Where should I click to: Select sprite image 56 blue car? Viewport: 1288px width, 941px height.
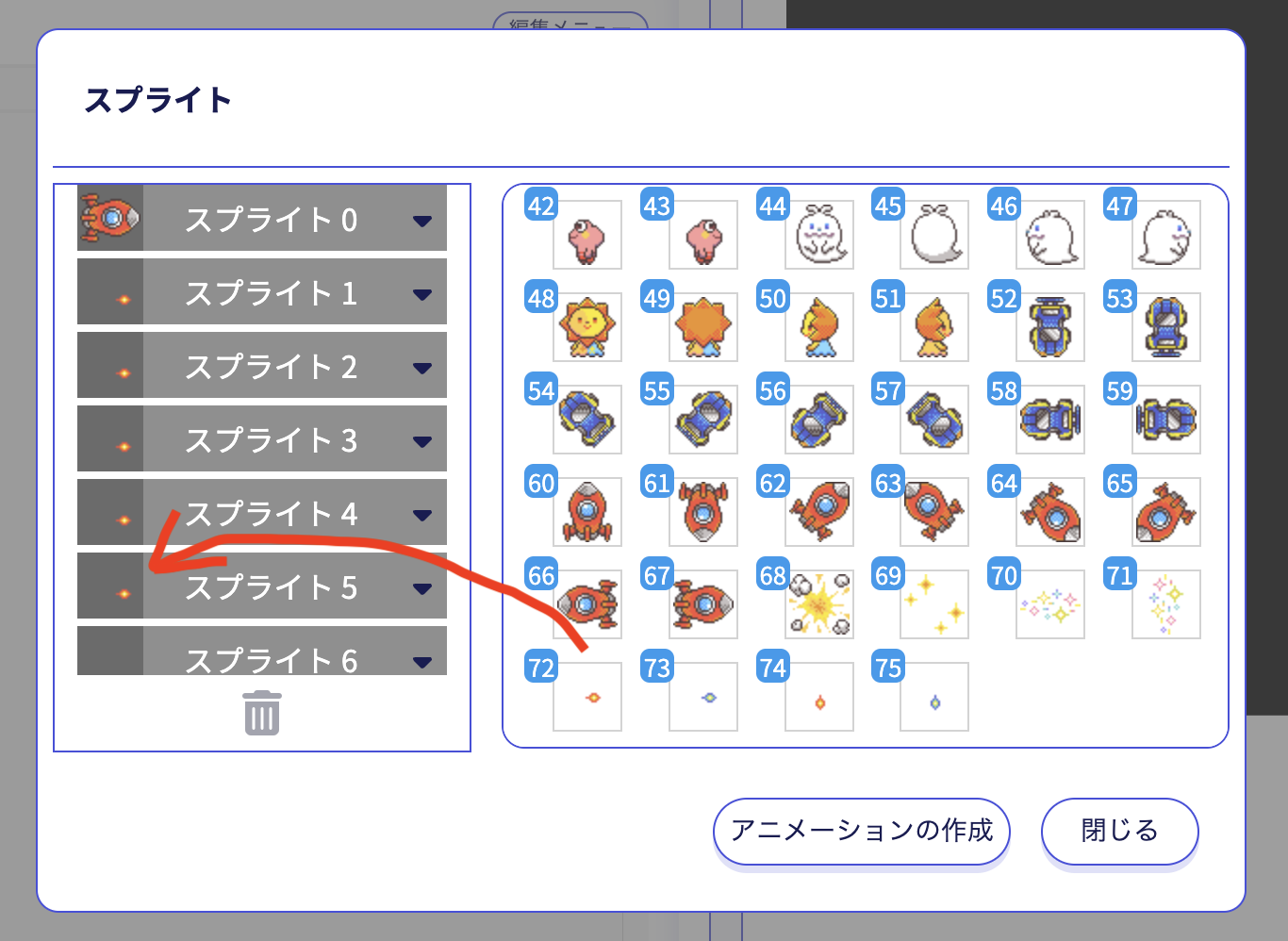pyautogui.click(x=819, y=420)
